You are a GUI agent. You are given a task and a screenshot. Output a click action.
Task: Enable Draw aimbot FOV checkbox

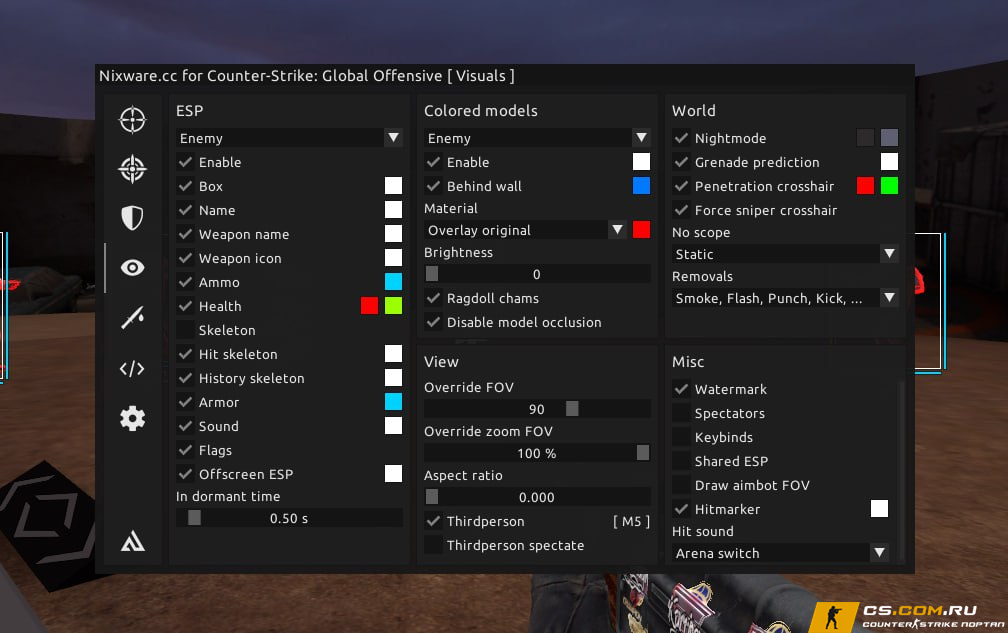681,485
